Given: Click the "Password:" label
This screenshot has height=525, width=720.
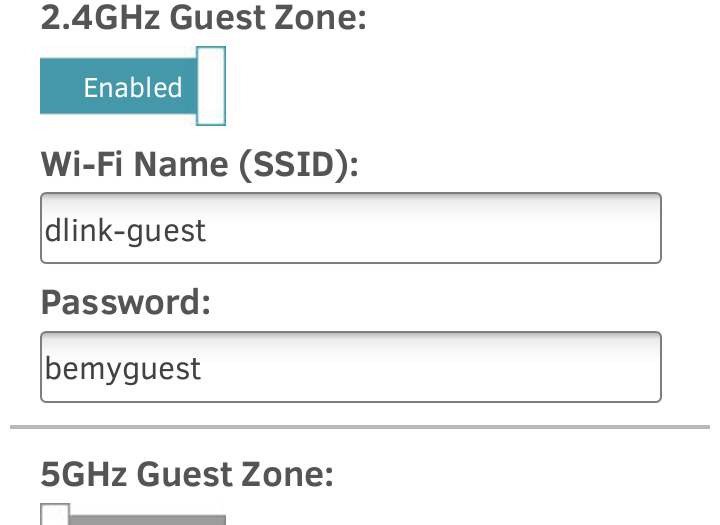Looking at the screenshot, I should (x=126, y=302).
